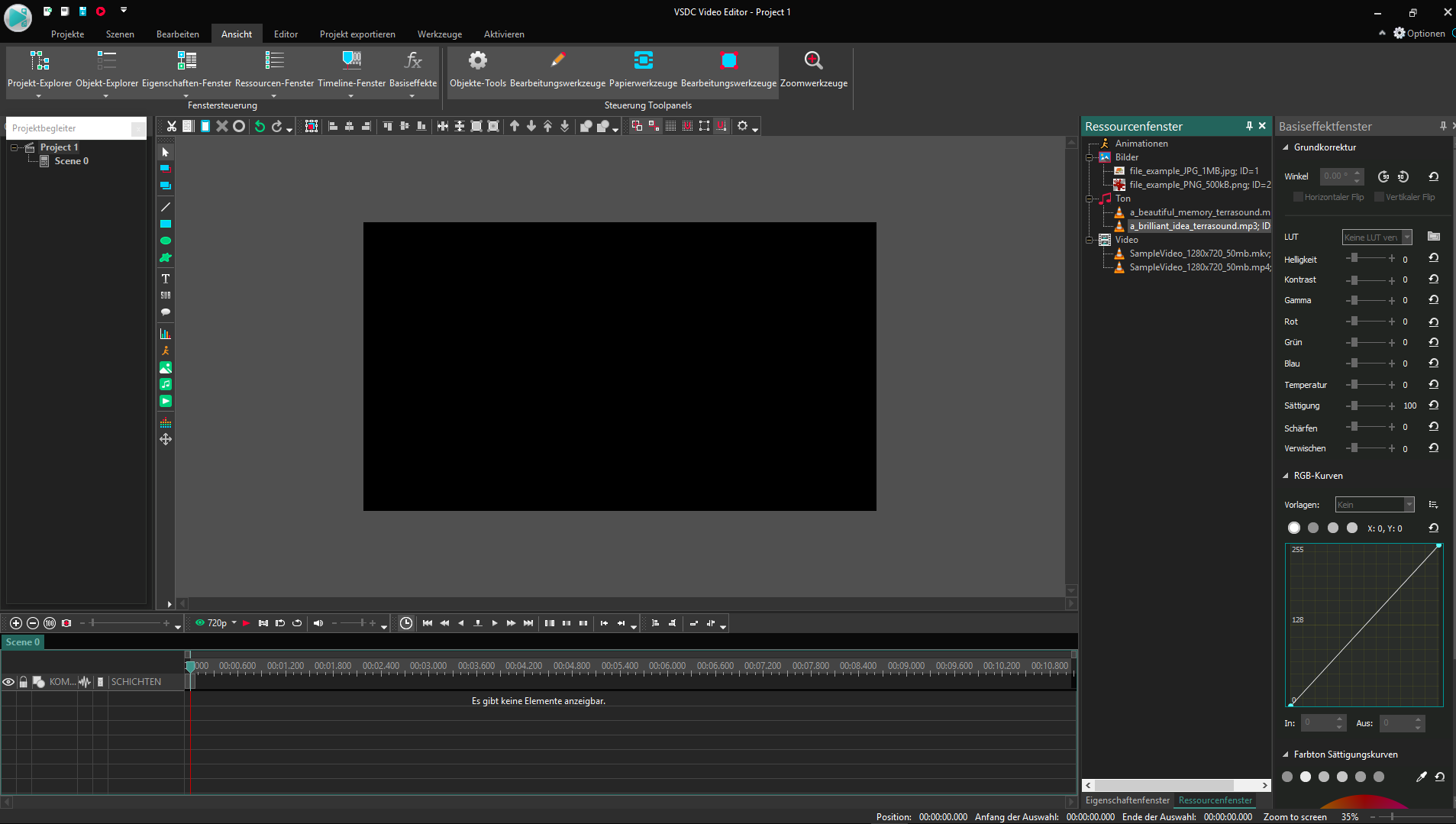The image size is (1456, 824).
Task: Switch to the Eigenschaftenfenster tab
Action: point(1127,800)
